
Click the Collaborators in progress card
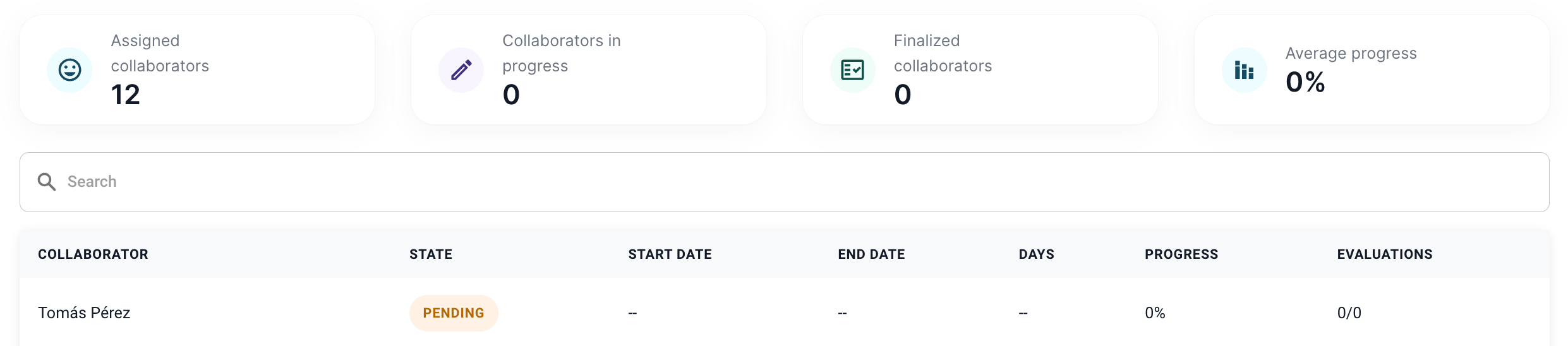point(588,70)
